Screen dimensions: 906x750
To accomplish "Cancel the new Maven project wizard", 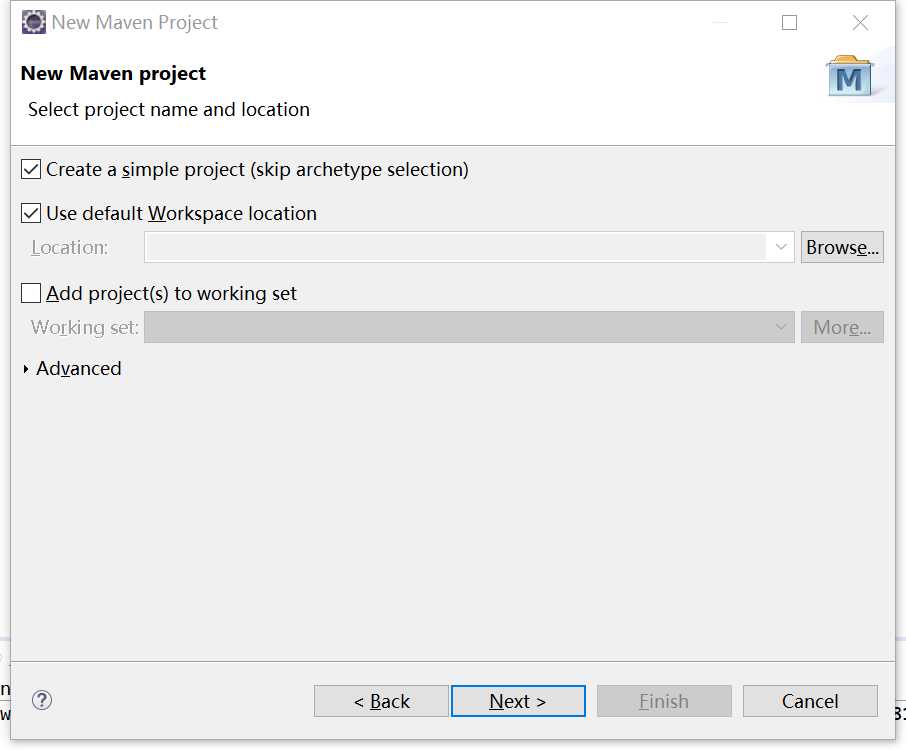I will point(810,701).
